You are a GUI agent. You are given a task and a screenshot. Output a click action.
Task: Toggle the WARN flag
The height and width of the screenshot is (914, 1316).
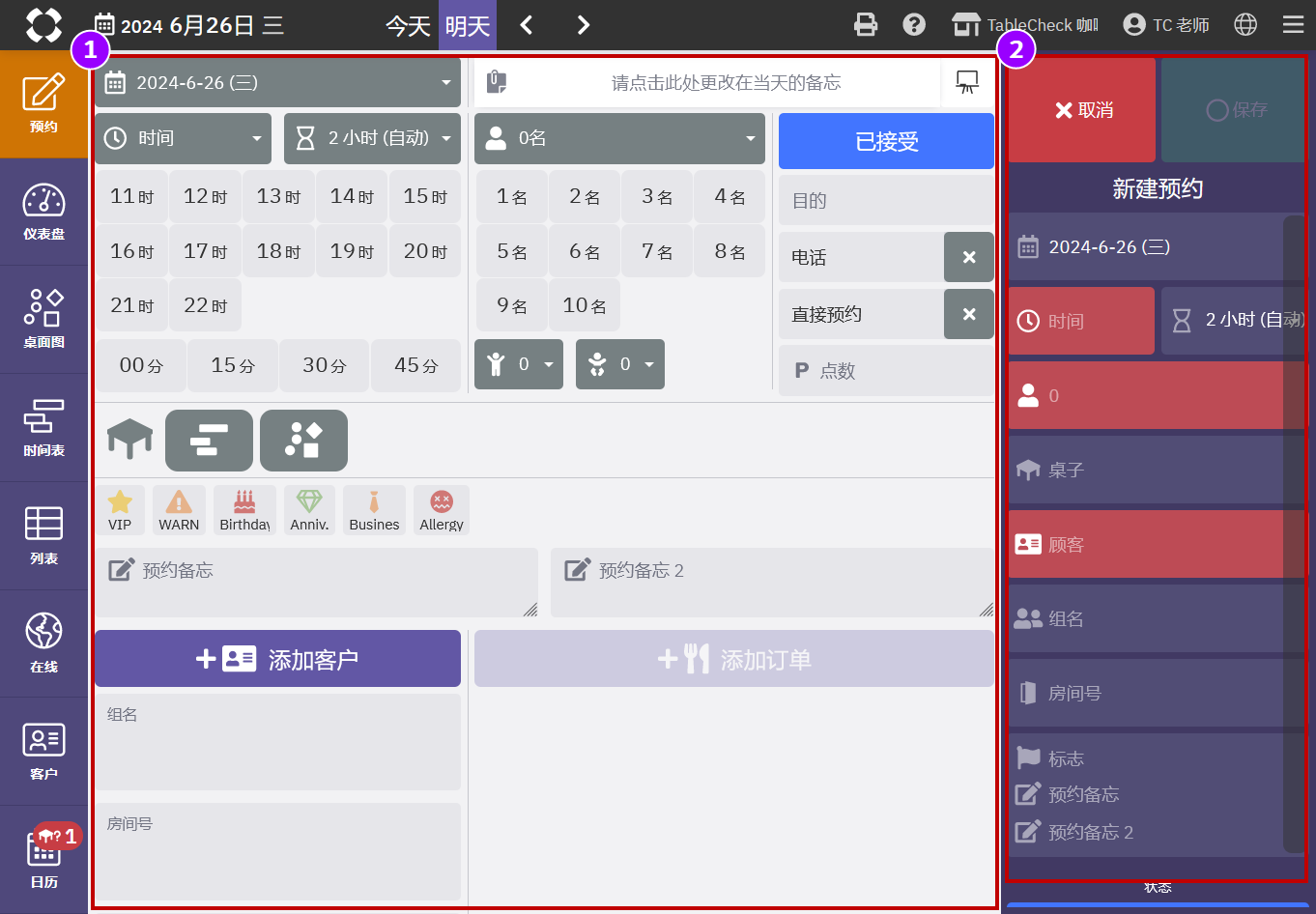click(x=179, y=510)
